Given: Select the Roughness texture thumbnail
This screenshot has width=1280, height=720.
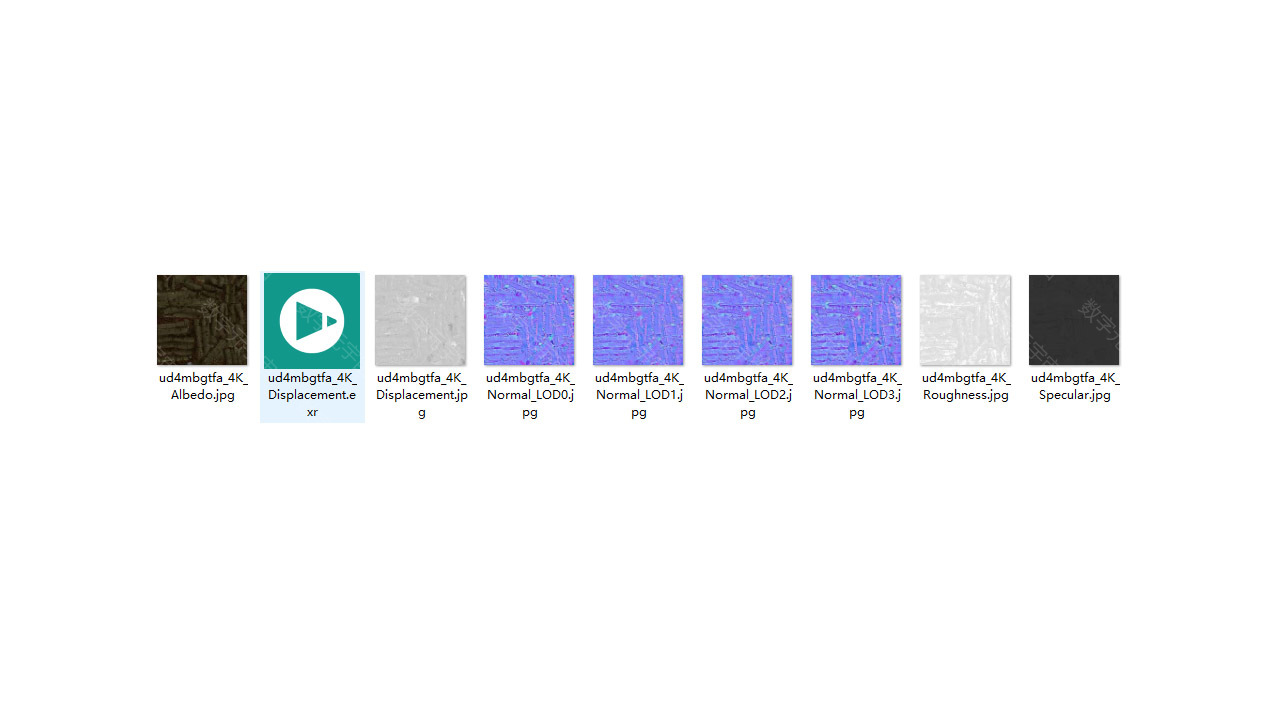Looking at the screenshot, I should pyautogui.click(x=965, y=320).
